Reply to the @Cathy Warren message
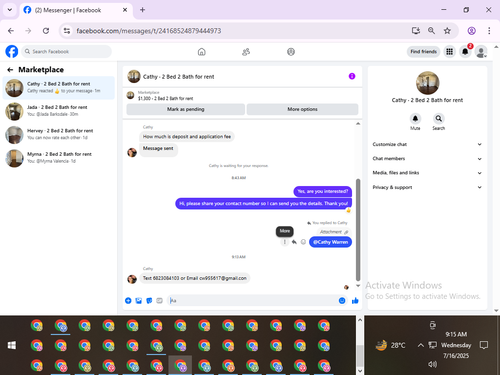Image resolution: width=500 pixels, height=375 pixels. pos(294,242)
